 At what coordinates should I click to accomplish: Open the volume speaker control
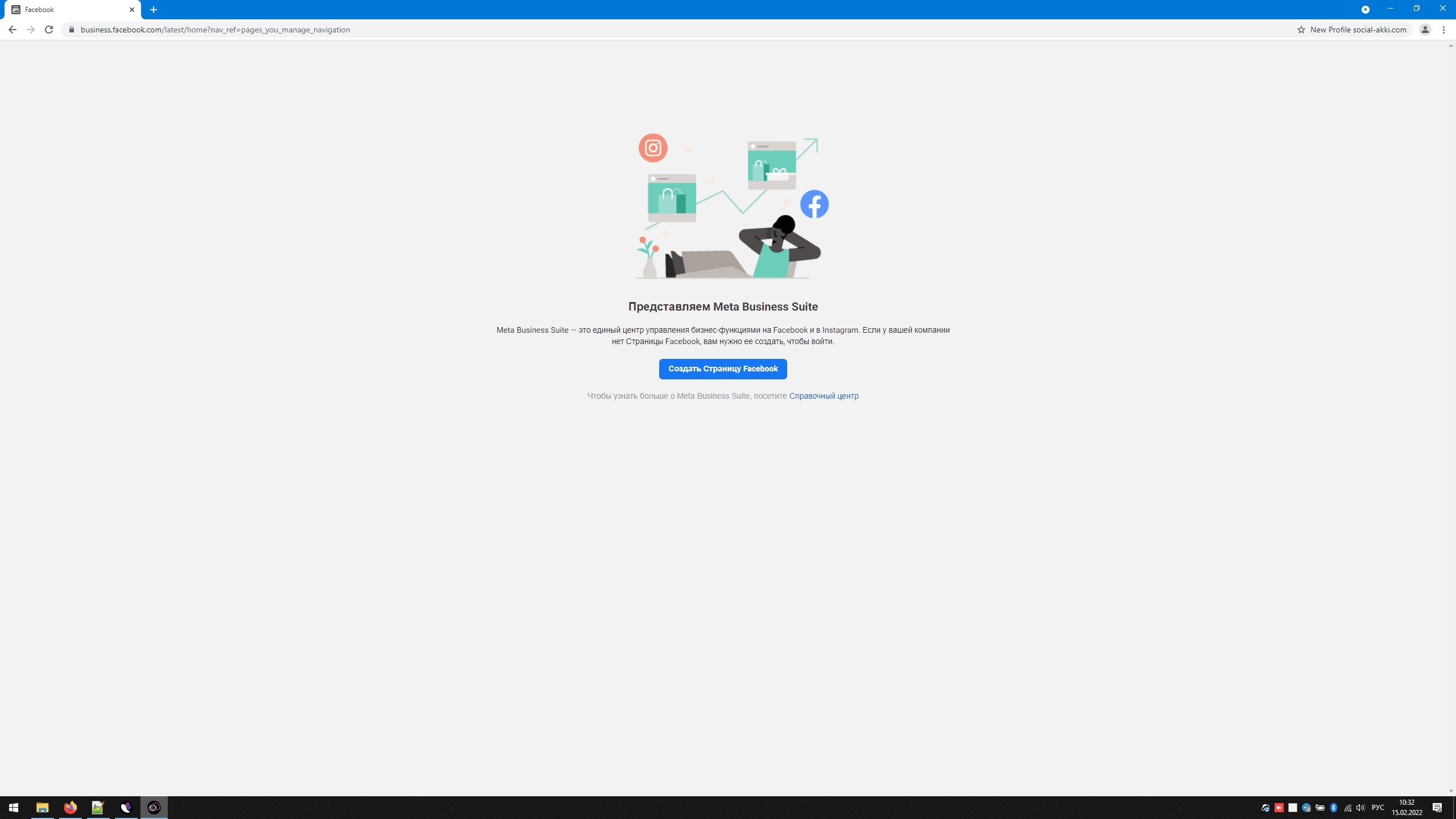pyautogui.click(x=1360, y=808)
